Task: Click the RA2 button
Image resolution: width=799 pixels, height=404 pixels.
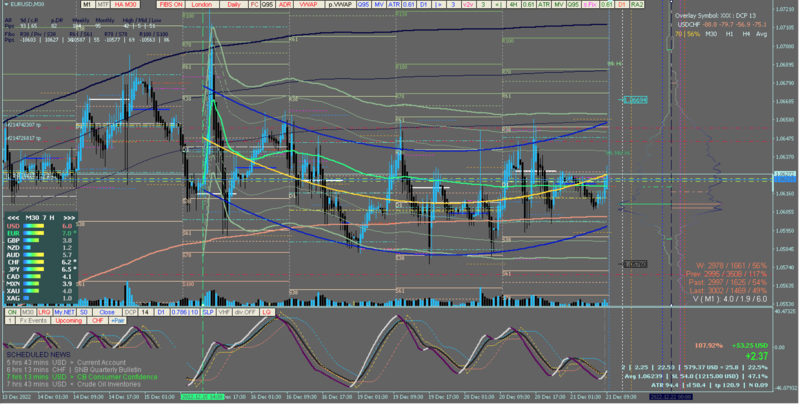Action: [x=636, y=5]
